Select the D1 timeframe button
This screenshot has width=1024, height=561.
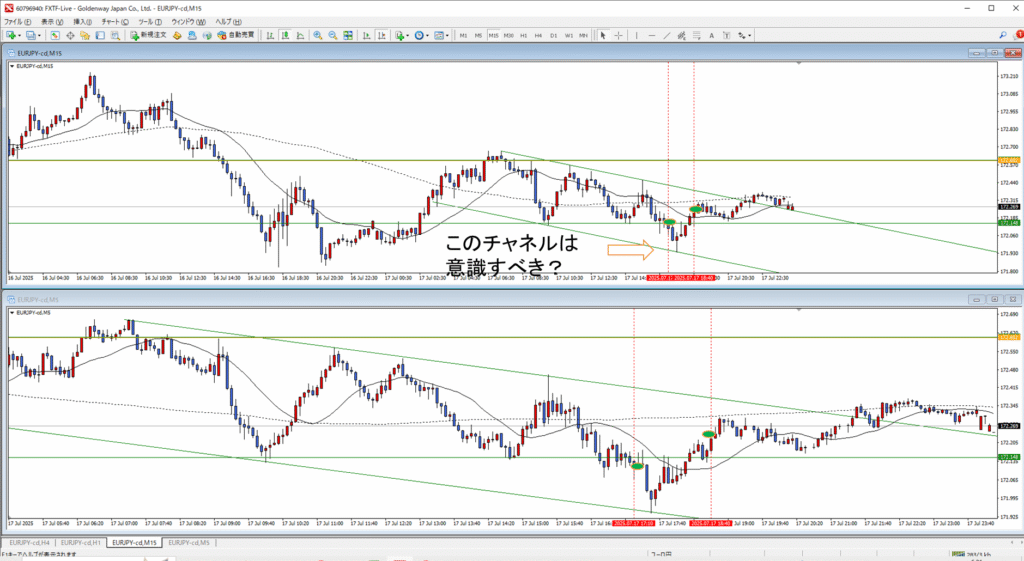(x=553, y=35)
